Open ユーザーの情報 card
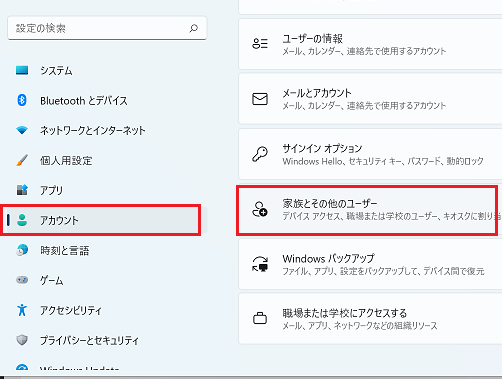This screenshot has height=379, width=502. point(370,44)
